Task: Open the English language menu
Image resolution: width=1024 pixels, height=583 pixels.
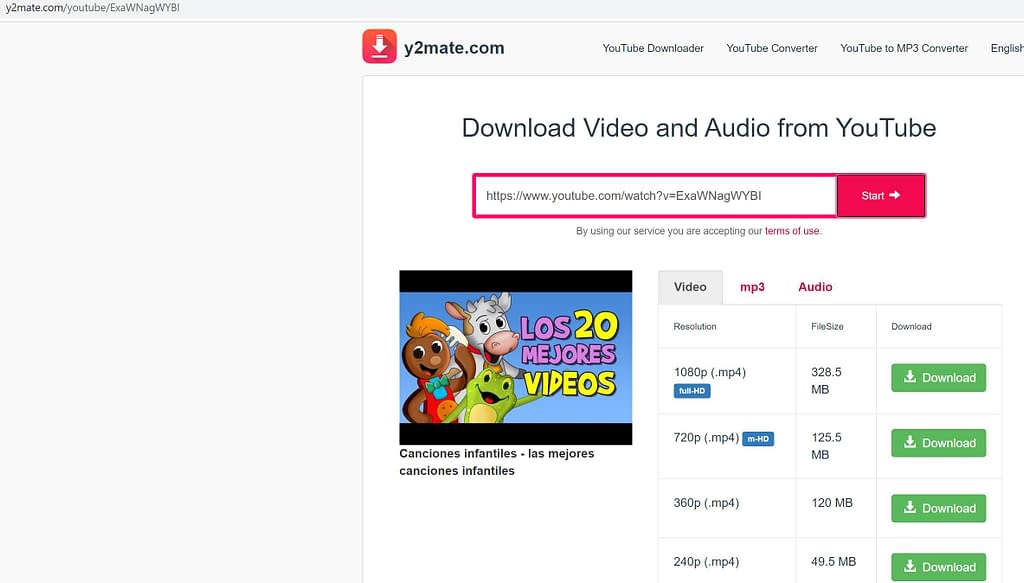Action: (1007, 48)
